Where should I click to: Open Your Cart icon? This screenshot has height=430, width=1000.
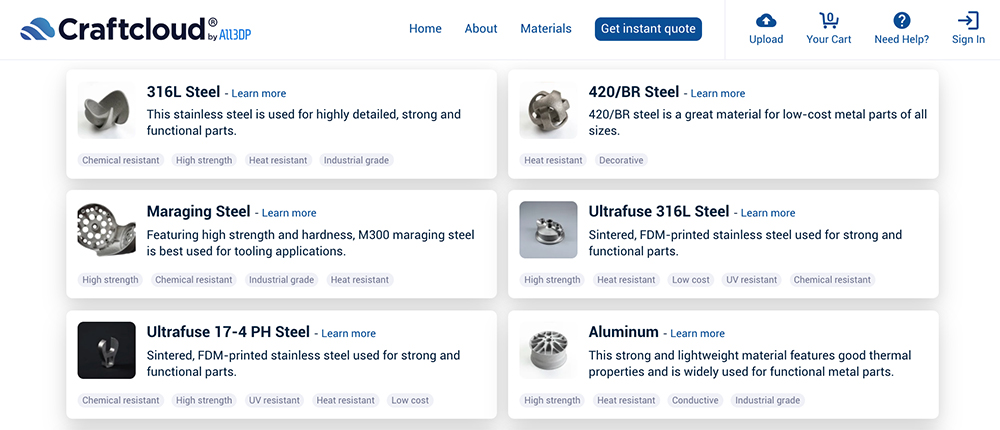(828, 21)
